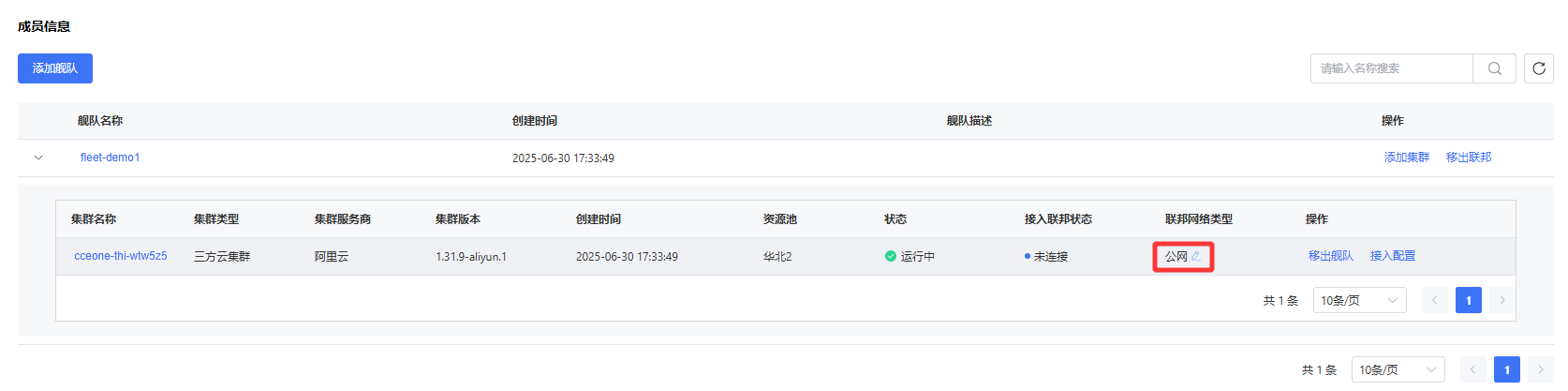
Task: Click 移出联邦 for fleet-demo1
Action: [x=1469, y=158]
